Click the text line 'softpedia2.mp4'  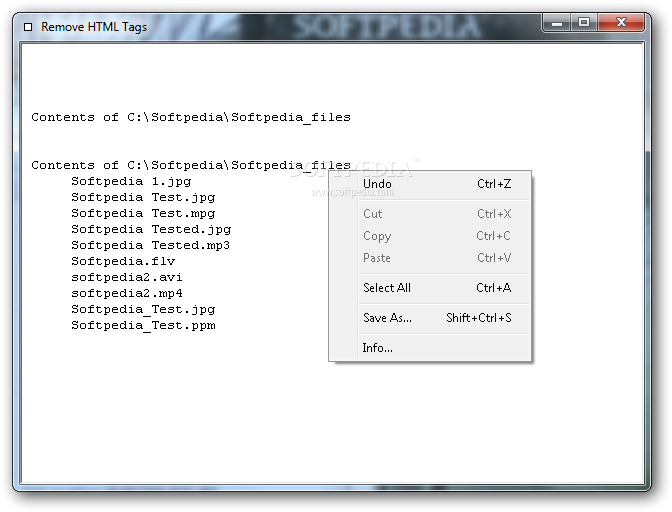pyautogui.click(x=127, y=293)
